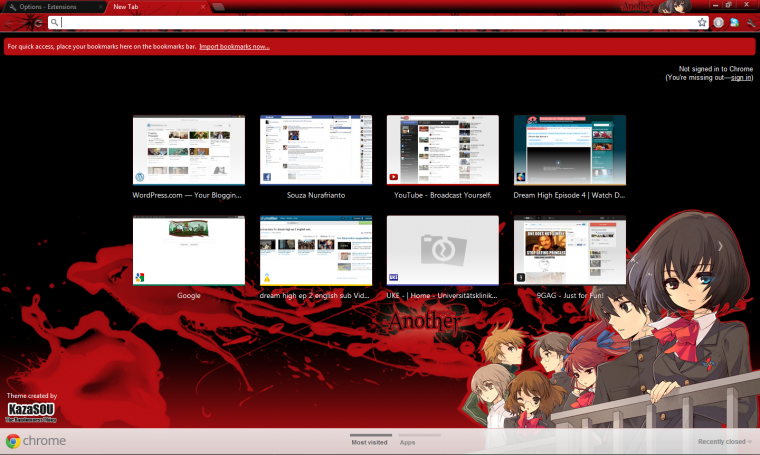
Task: Switch to the Apps page
Action: (x=408, y=441)
